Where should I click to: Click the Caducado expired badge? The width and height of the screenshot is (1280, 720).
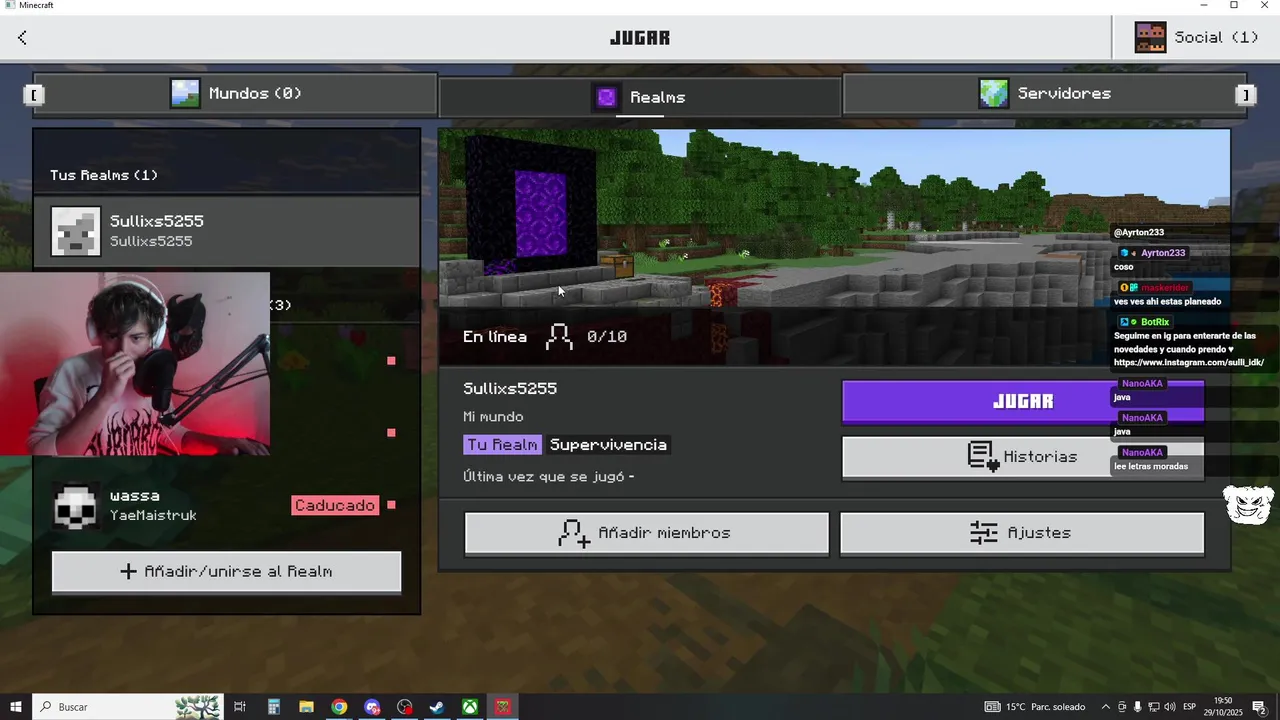335,505
